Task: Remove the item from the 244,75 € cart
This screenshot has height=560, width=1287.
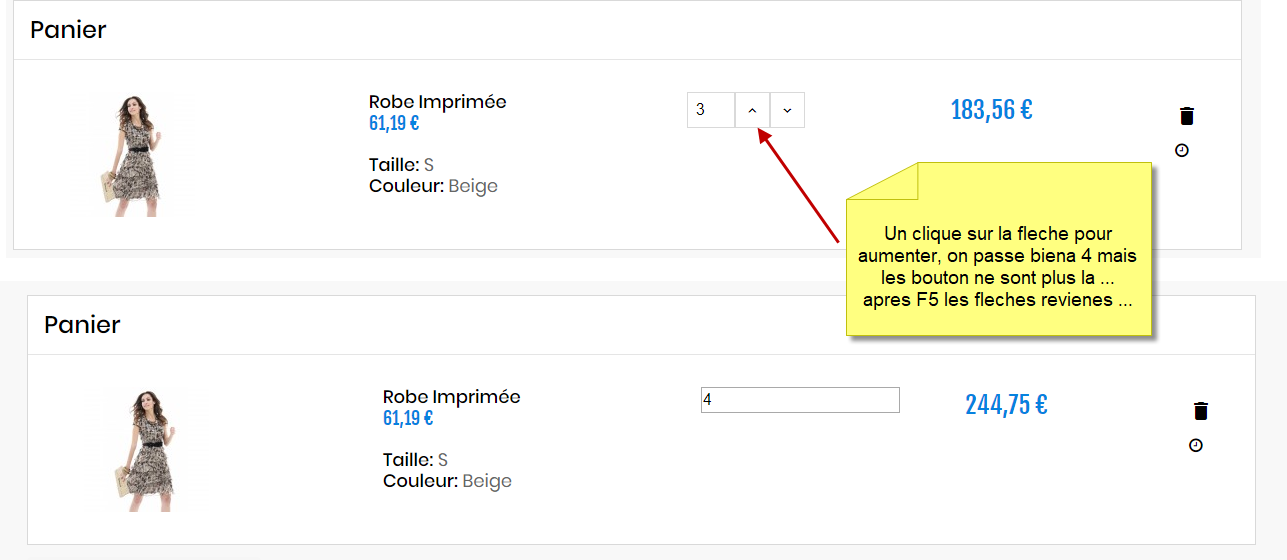Action: 1201,411
